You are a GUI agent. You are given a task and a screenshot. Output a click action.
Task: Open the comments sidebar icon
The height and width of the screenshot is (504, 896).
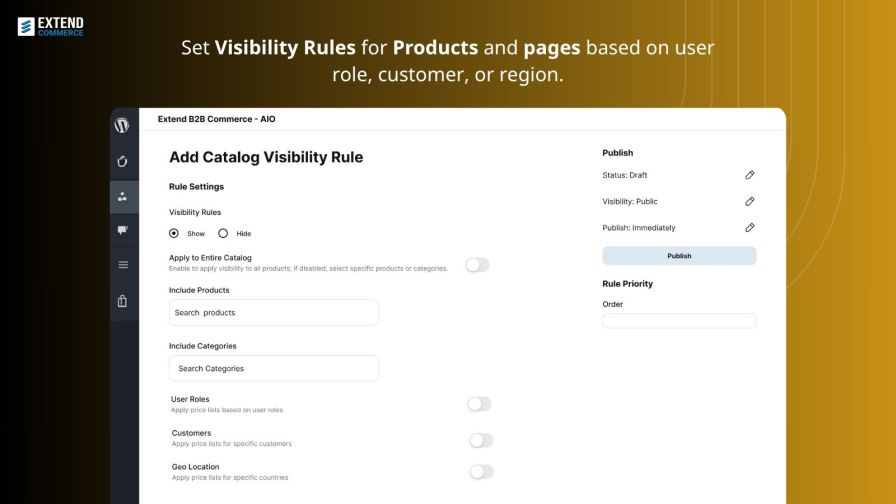122,230
